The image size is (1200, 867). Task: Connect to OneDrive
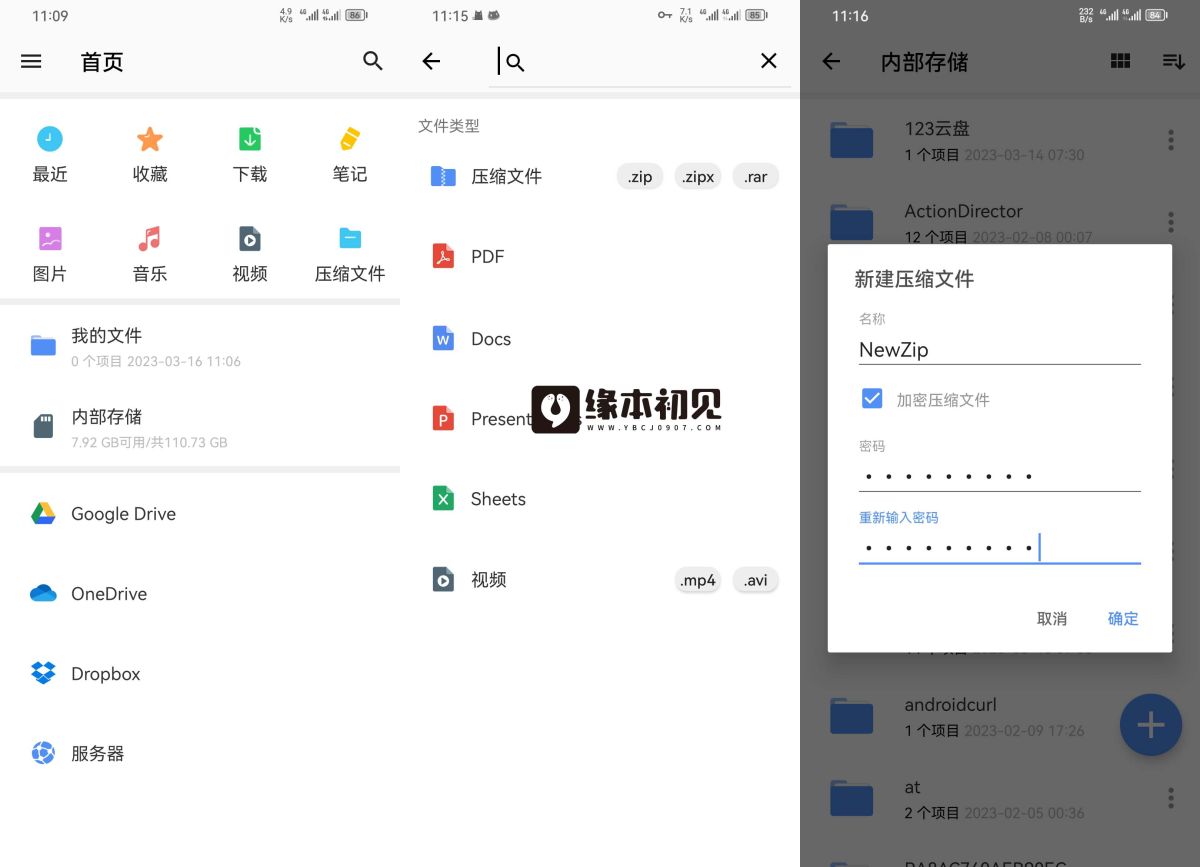click(200, 594)
